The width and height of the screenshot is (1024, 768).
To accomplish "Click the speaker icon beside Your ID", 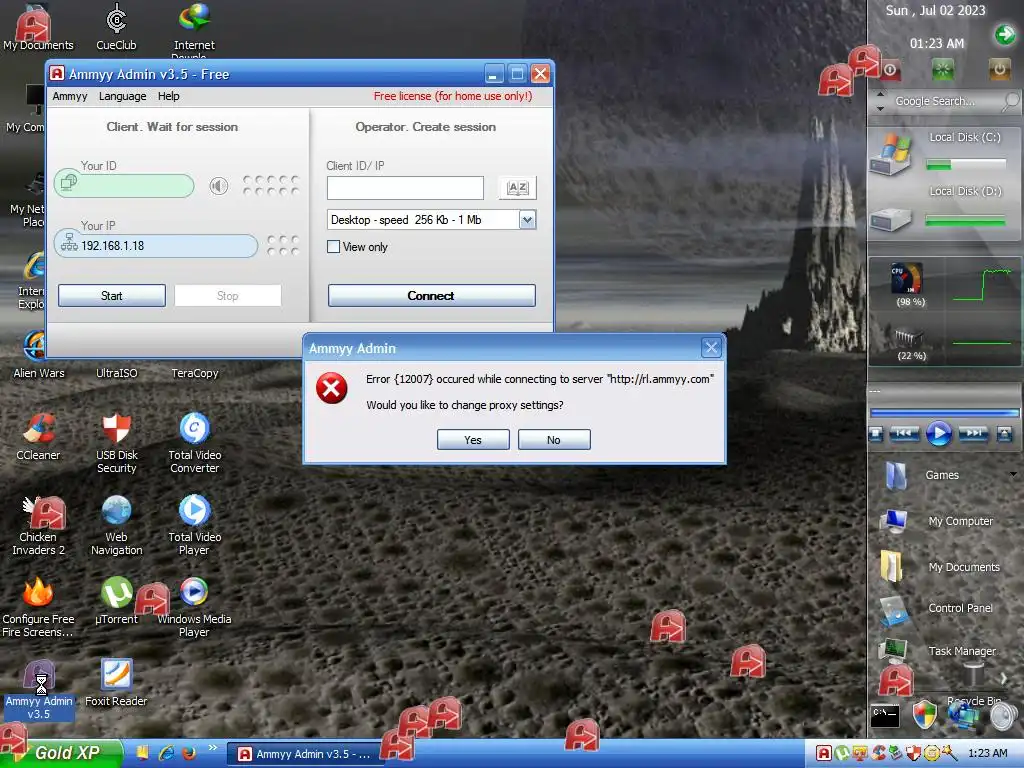I will pos(219,186).
